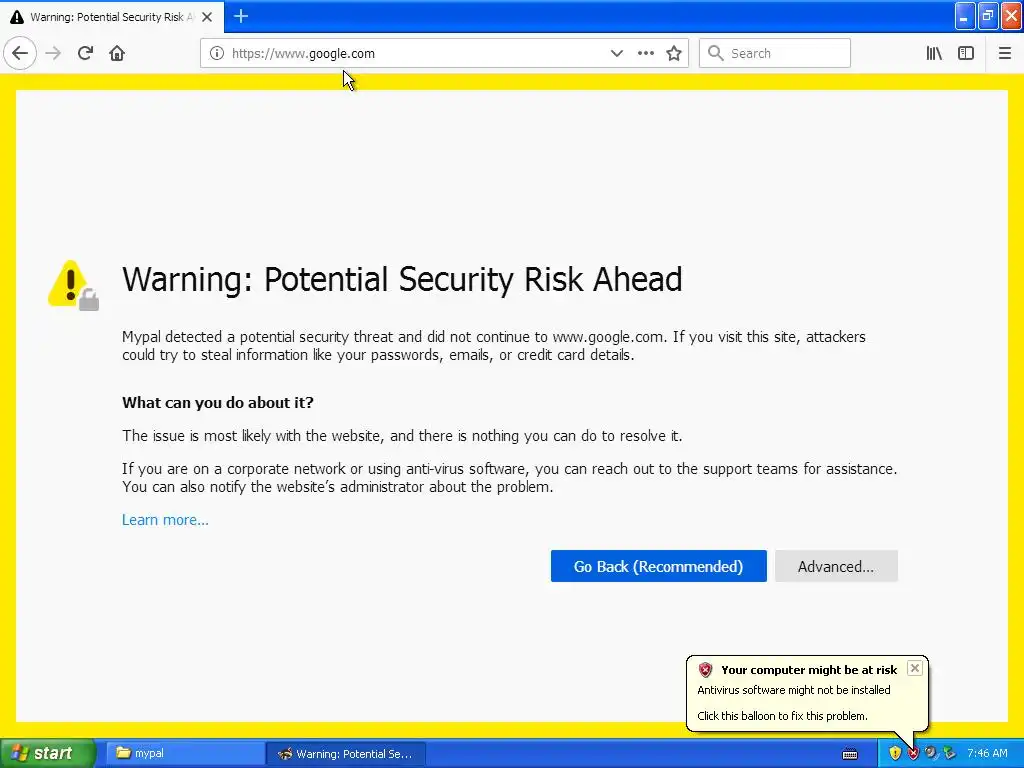The width and height of the screenshot is (1024, 768).
Task: Click the 'What can you do about it?' heading
Action: coord(217,402)
